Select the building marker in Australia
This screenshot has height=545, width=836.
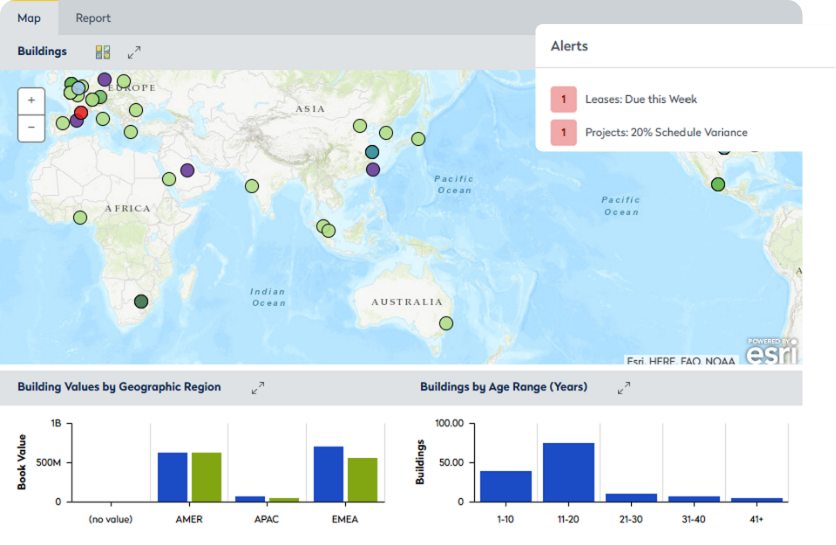(x=446, y=323)
